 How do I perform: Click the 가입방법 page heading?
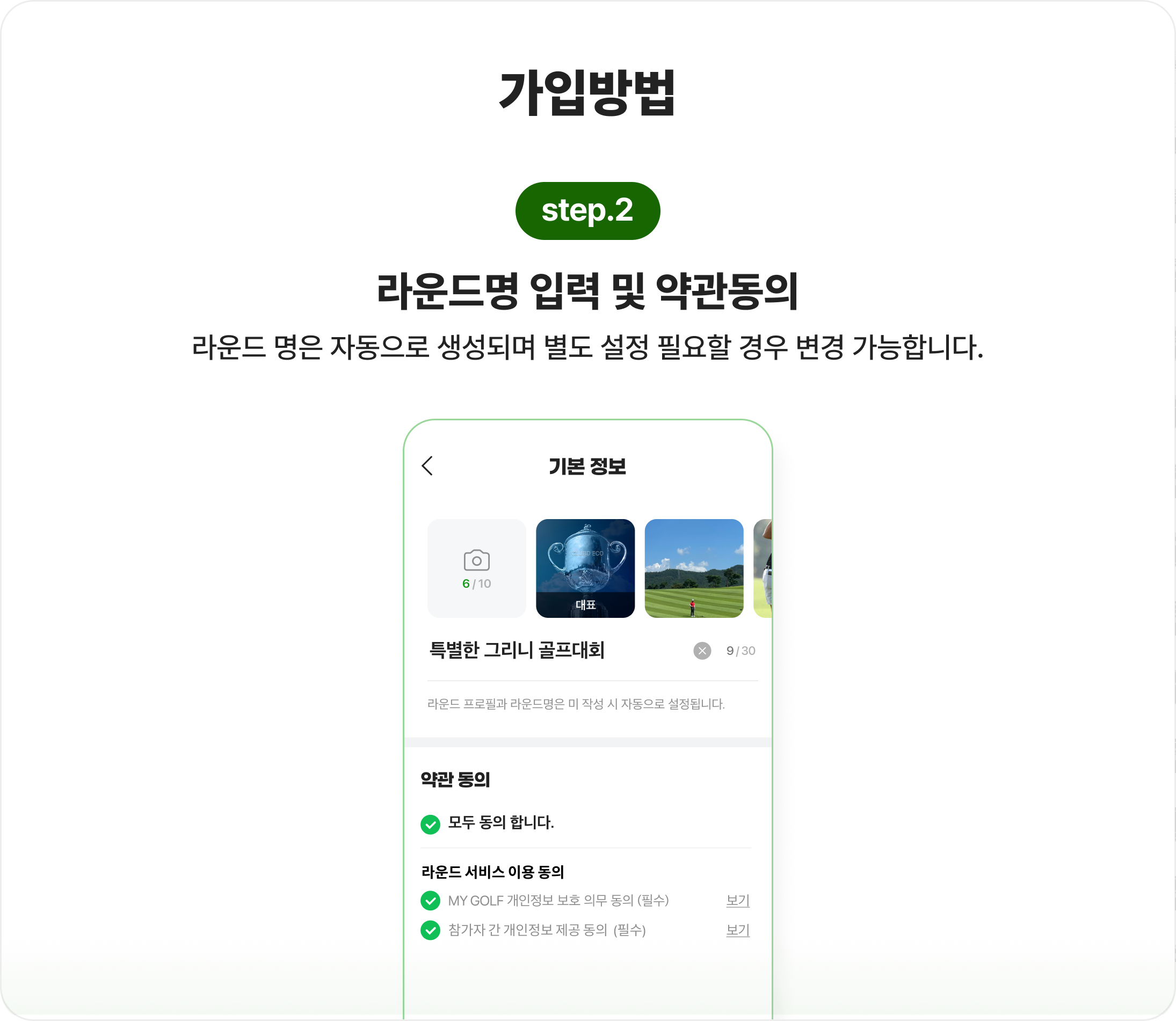(587, 93)
